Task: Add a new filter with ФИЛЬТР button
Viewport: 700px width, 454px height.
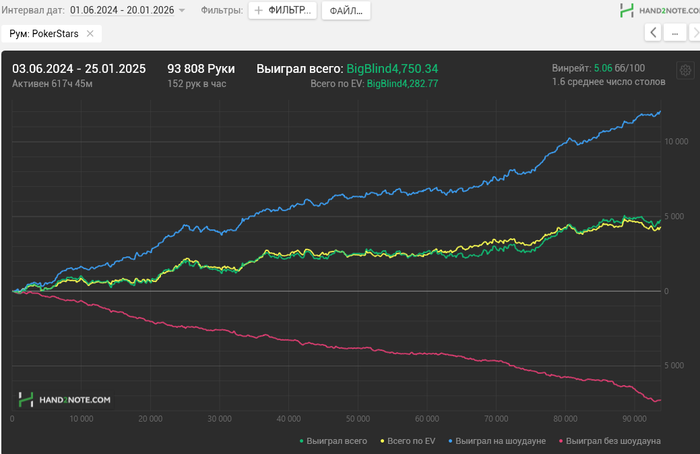Action: point(282,10)
